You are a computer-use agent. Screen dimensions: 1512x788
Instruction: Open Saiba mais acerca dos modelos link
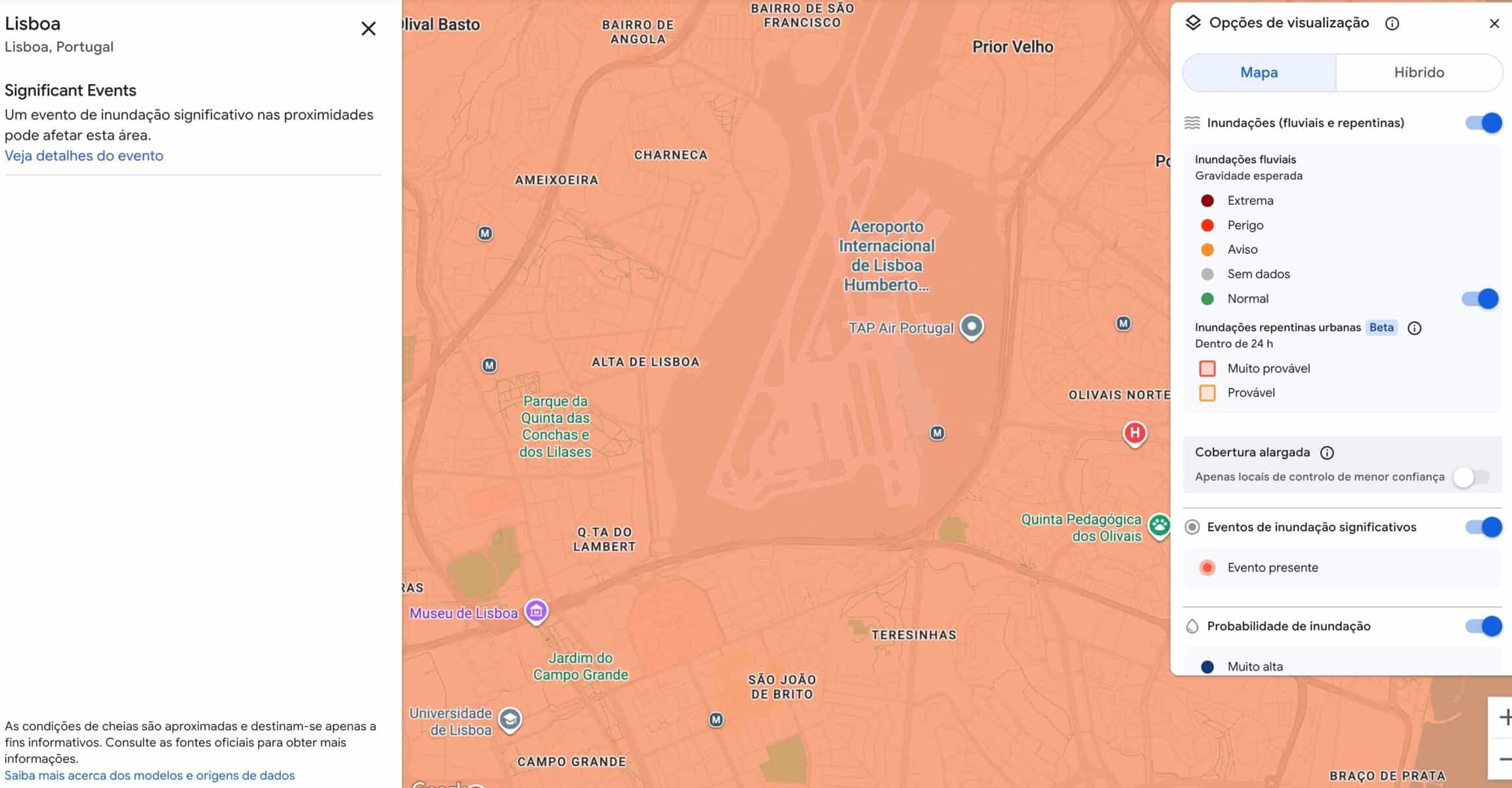click(150, 776)
